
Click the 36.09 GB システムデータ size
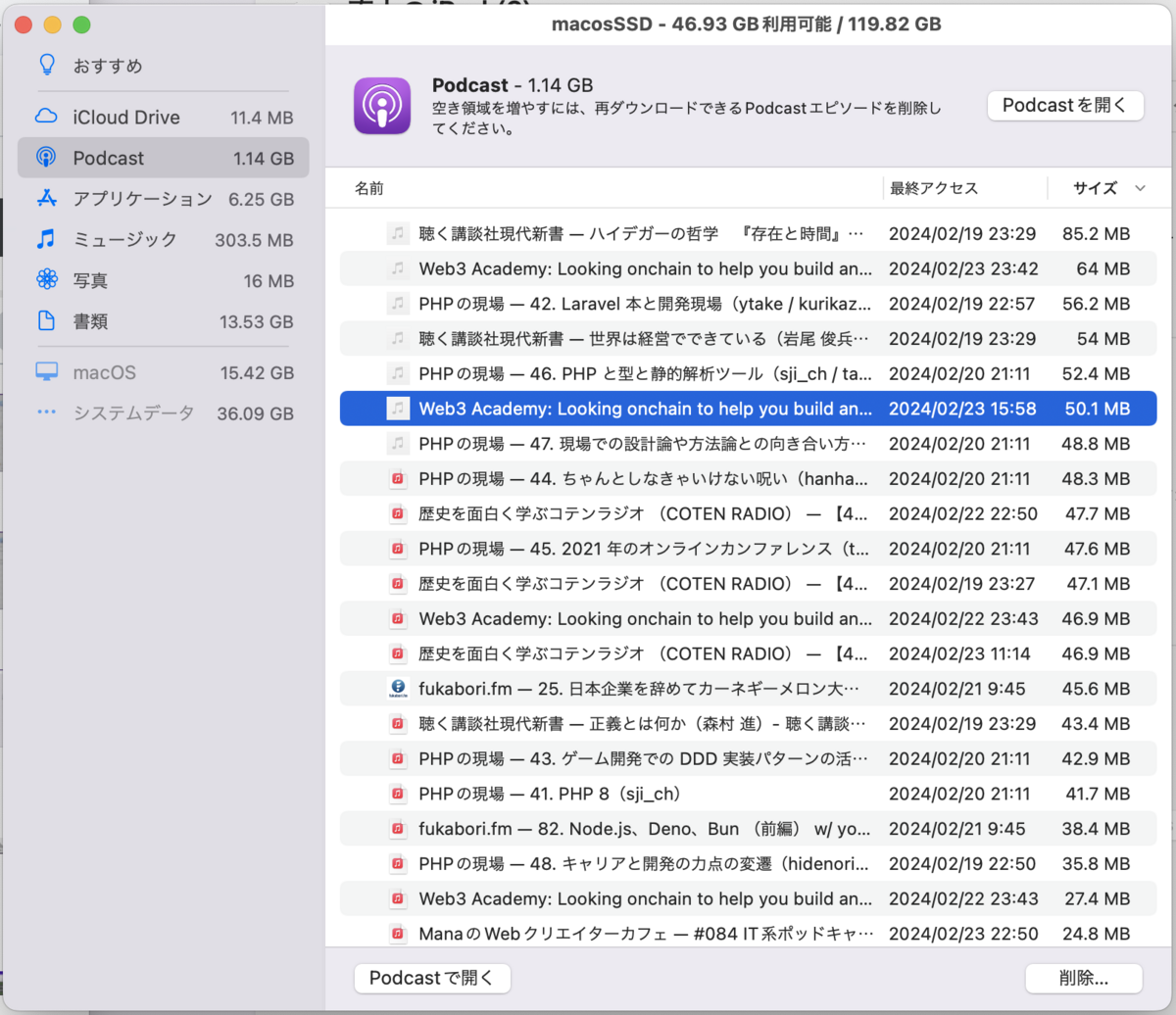pyautogui.click(x=255, y=413)
